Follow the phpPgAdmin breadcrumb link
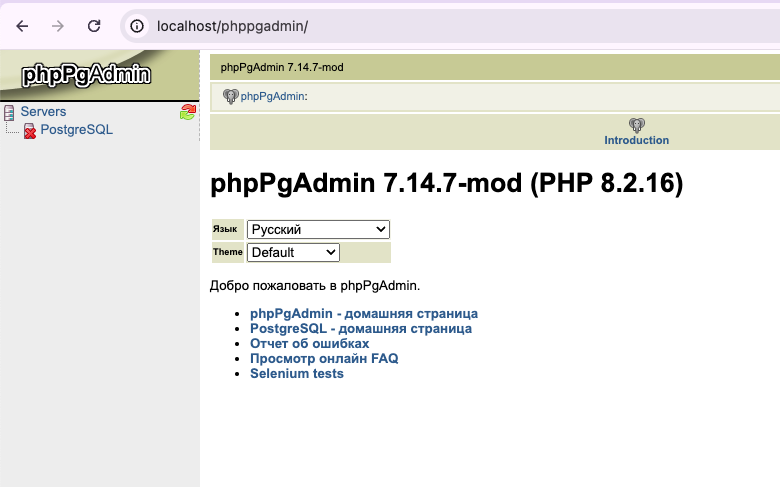The width and height of the screenshot is (780, 487). (x=273, y=97)
